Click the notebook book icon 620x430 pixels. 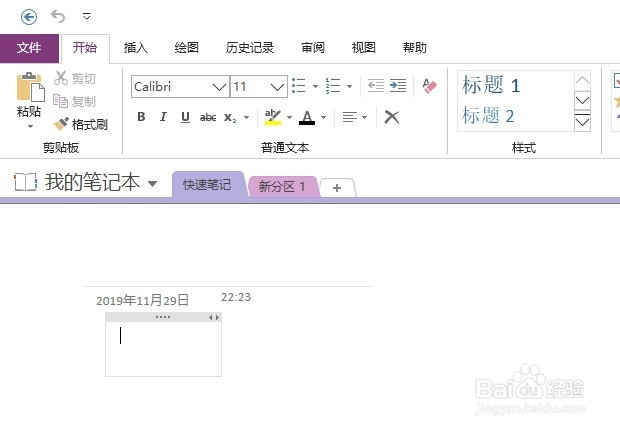tap(25, 182)
